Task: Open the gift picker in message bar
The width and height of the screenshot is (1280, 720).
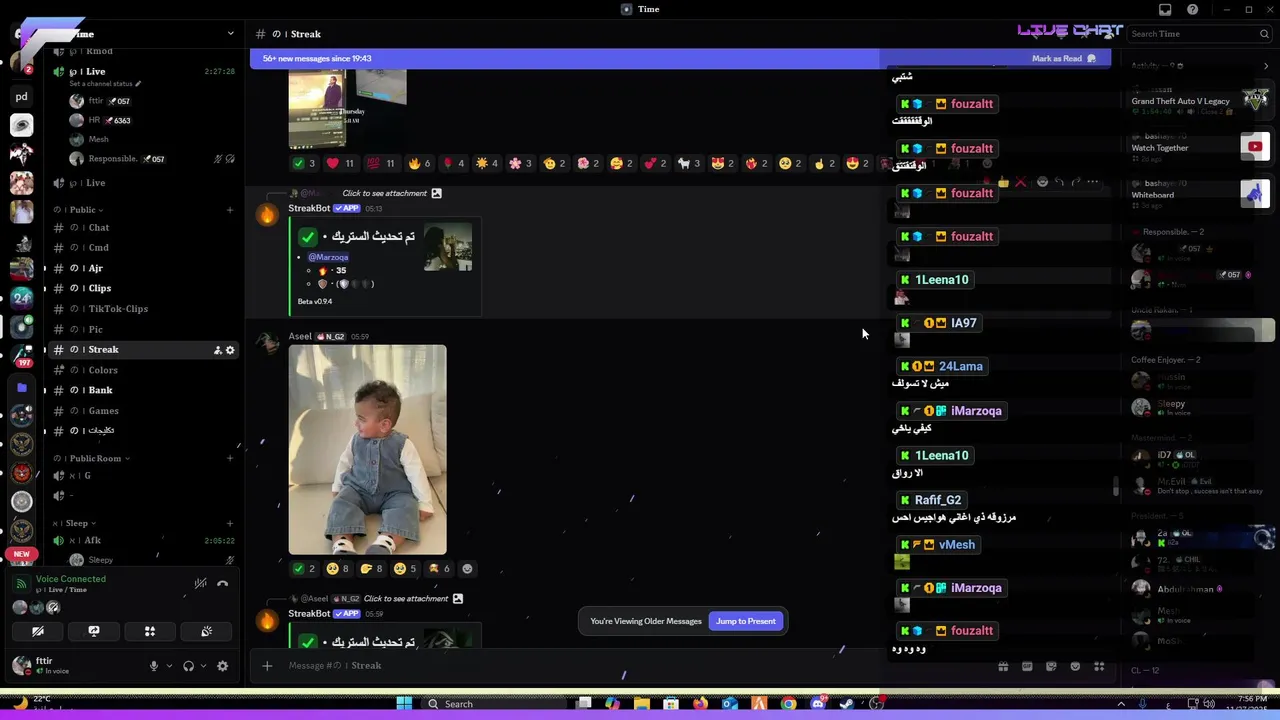Action: pyautogui.click(x=1003, y=666)
